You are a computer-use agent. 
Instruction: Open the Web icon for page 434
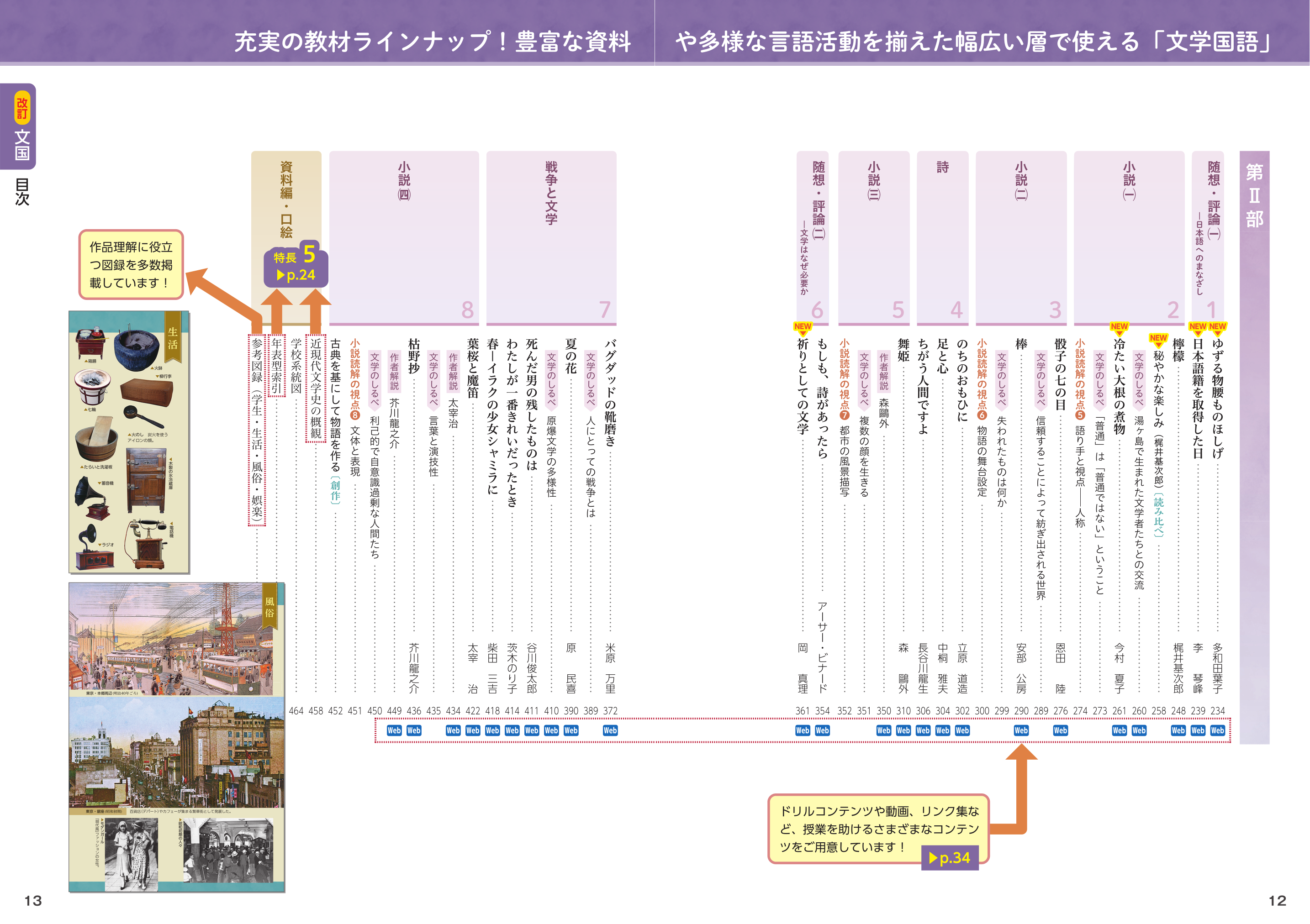[x=453, y=730]
